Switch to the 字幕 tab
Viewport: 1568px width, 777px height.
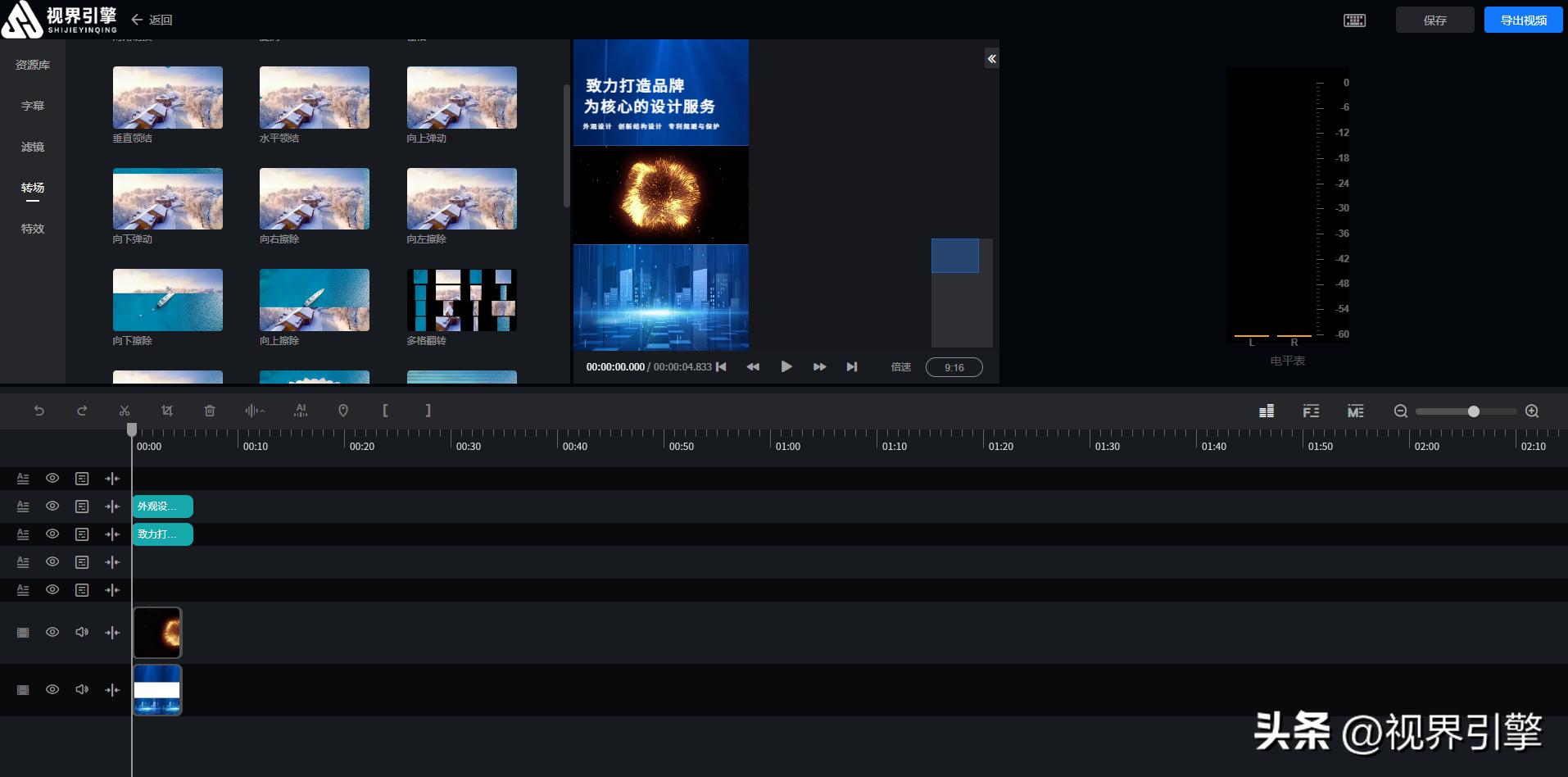[x=33, y=106]
